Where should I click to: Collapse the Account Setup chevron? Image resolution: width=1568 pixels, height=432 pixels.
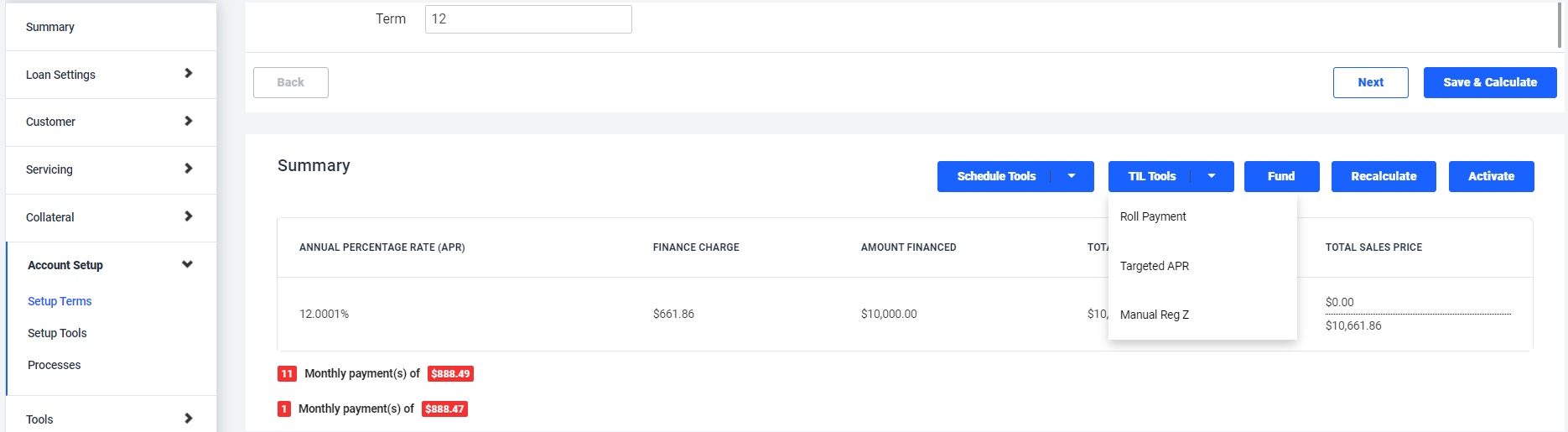(187, 264)
